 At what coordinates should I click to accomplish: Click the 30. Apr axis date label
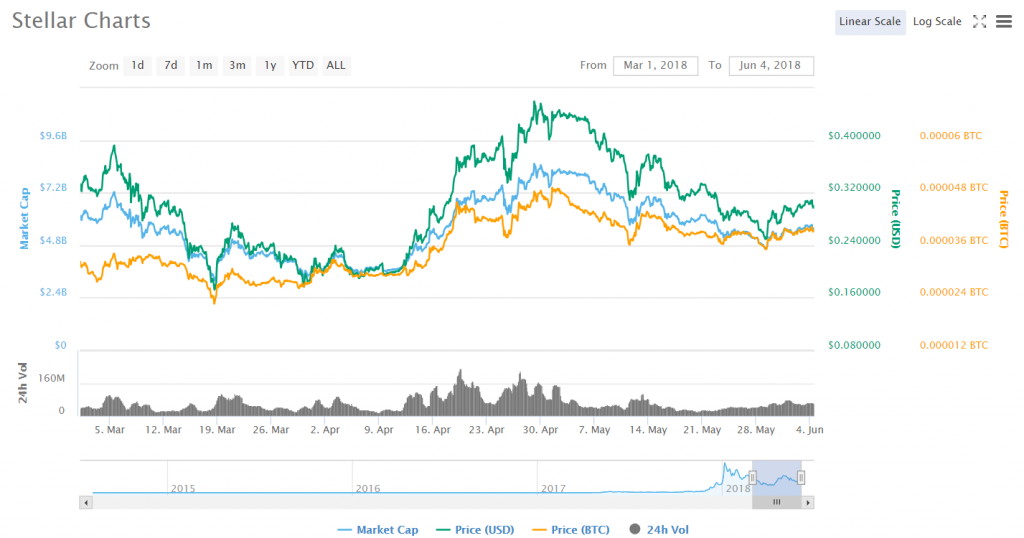[x=540, y=430]
